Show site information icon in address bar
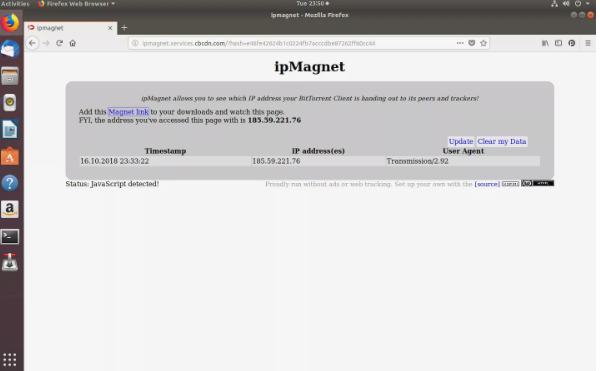Image resolution: width=600 pixels, height=371 pixels. pyautogui.click(x=135, y=43)
